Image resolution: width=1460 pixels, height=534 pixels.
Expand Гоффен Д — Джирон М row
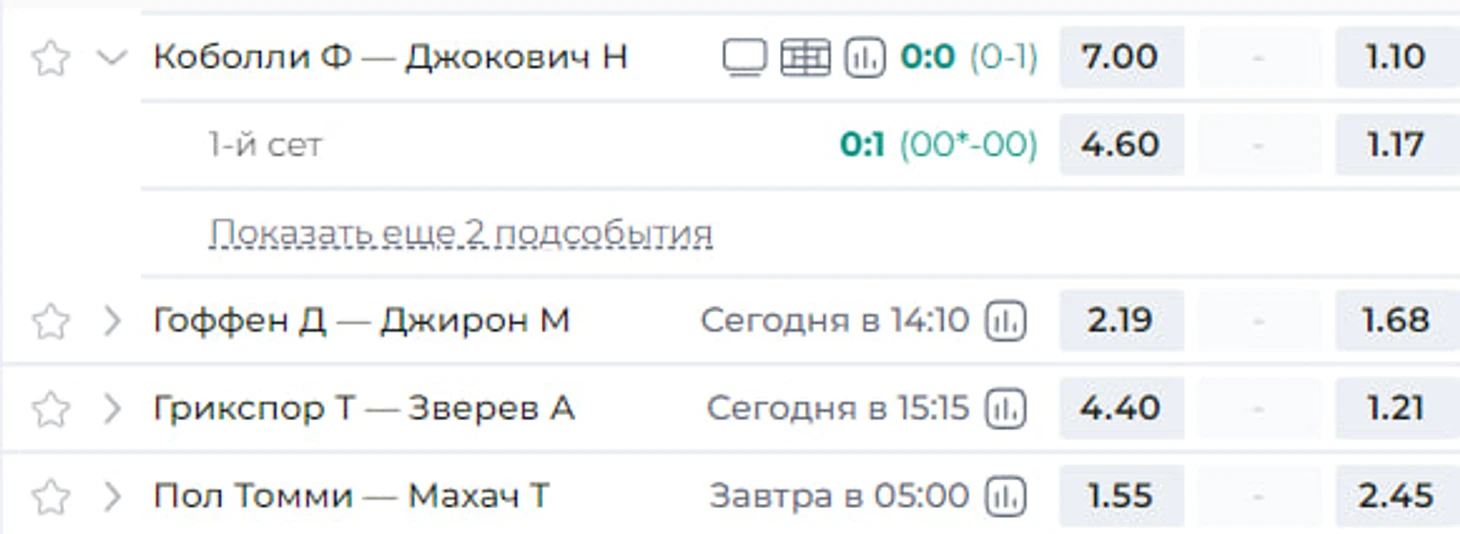click(112, 321)
